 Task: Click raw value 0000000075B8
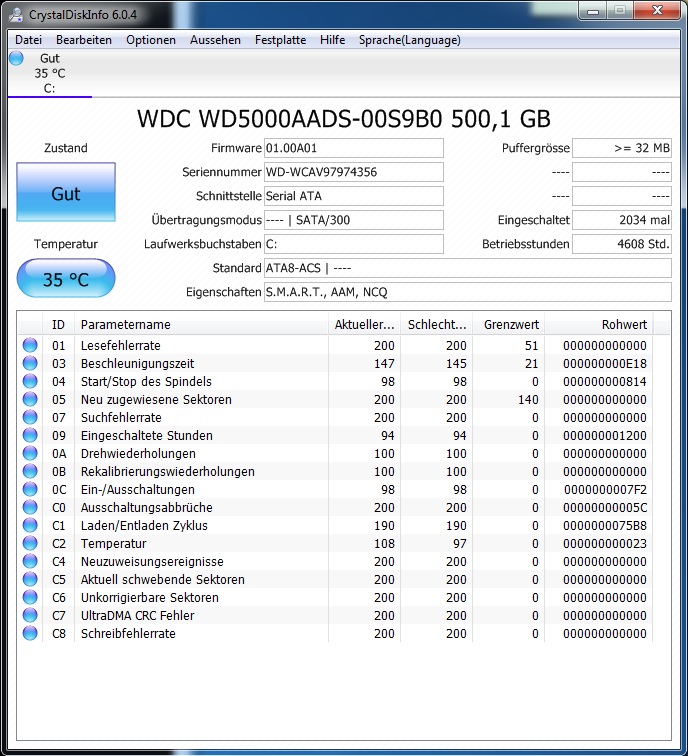tap(605, 526)
